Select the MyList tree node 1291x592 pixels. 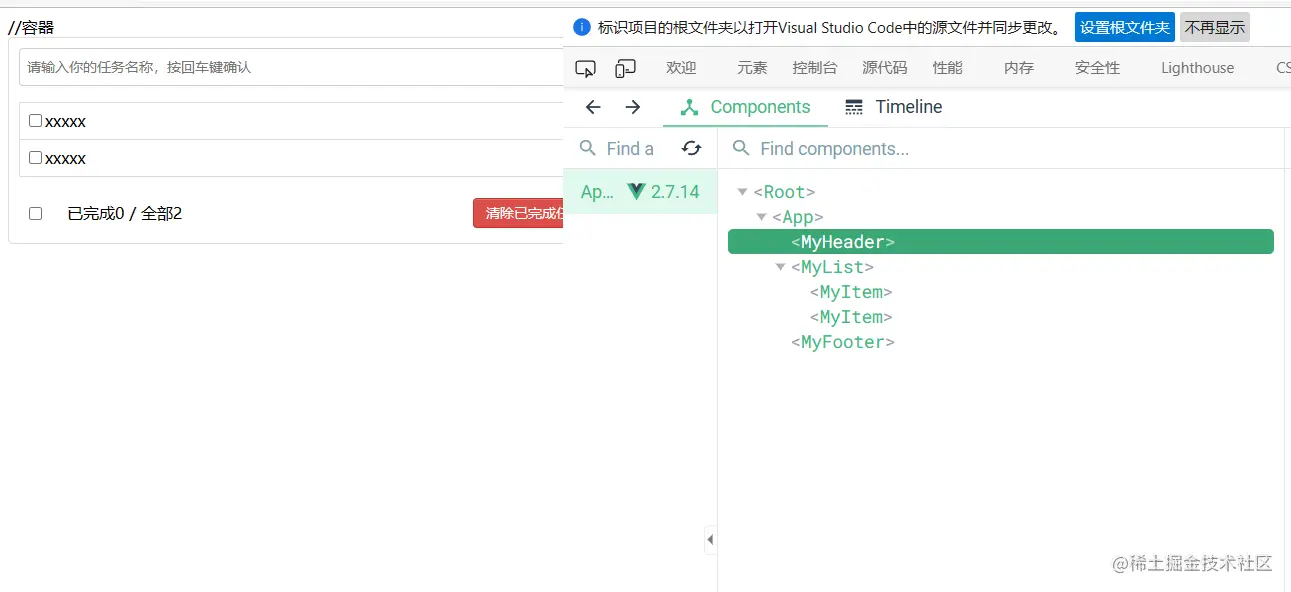832,267
